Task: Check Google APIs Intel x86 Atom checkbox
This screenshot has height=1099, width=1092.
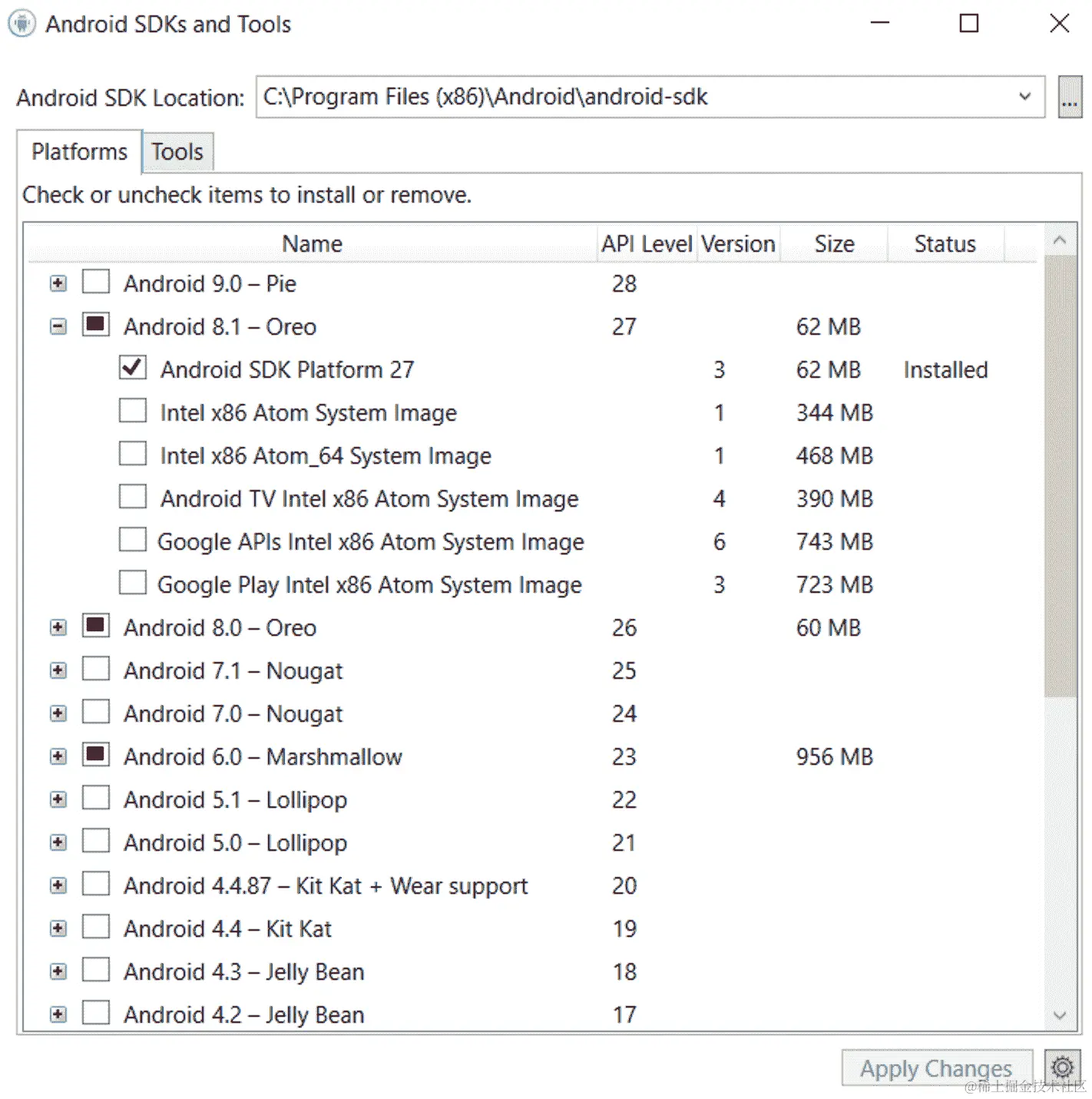Action: (133, 539)
